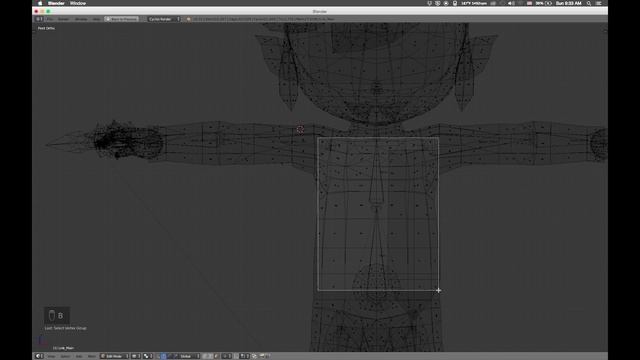
Task: Open the Window menu in menu bar
Action: (78, 3)
